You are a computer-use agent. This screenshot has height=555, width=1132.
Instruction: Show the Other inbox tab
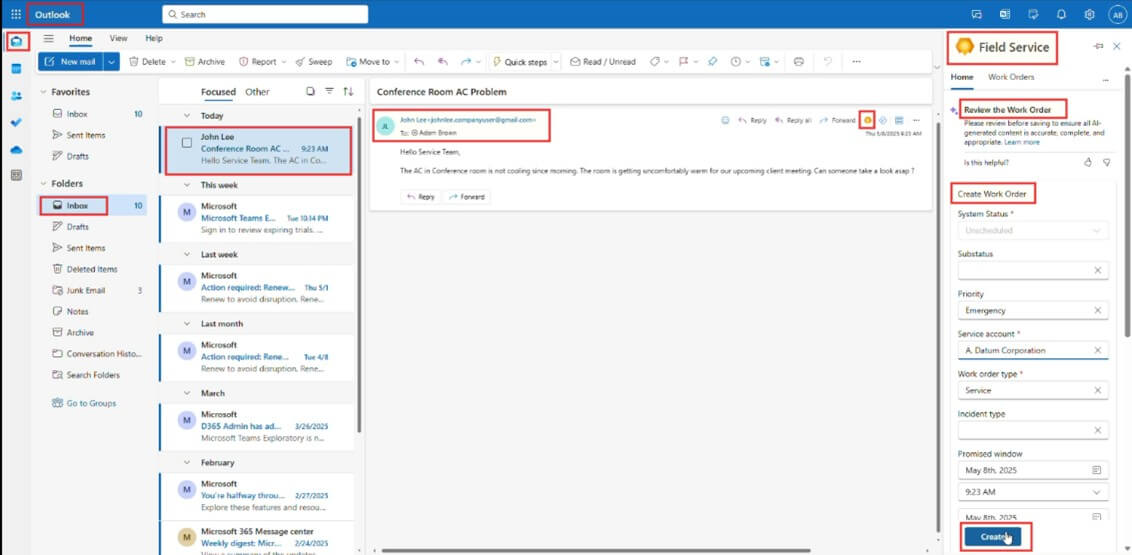[x=257, y=92]
